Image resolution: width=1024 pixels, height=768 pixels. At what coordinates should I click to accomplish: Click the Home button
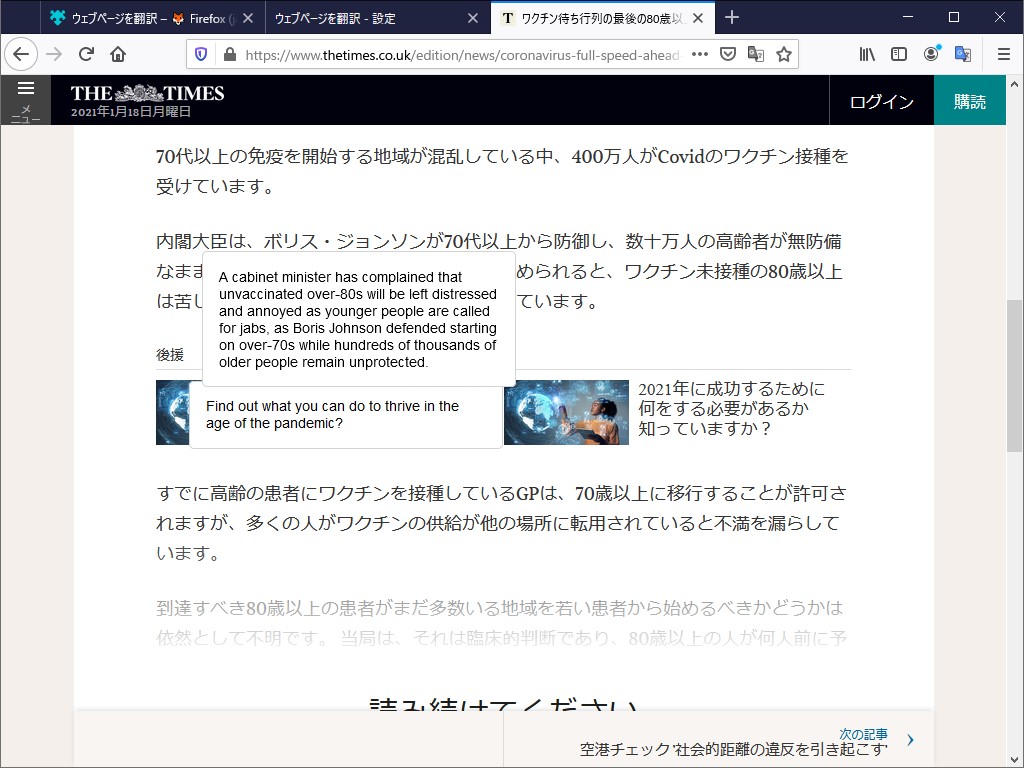118,54
